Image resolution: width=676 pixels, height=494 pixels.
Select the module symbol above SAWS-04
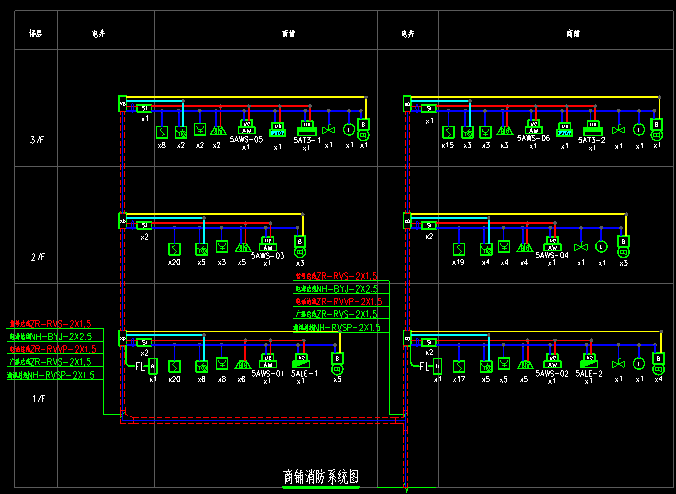click(x=552, y=244)
